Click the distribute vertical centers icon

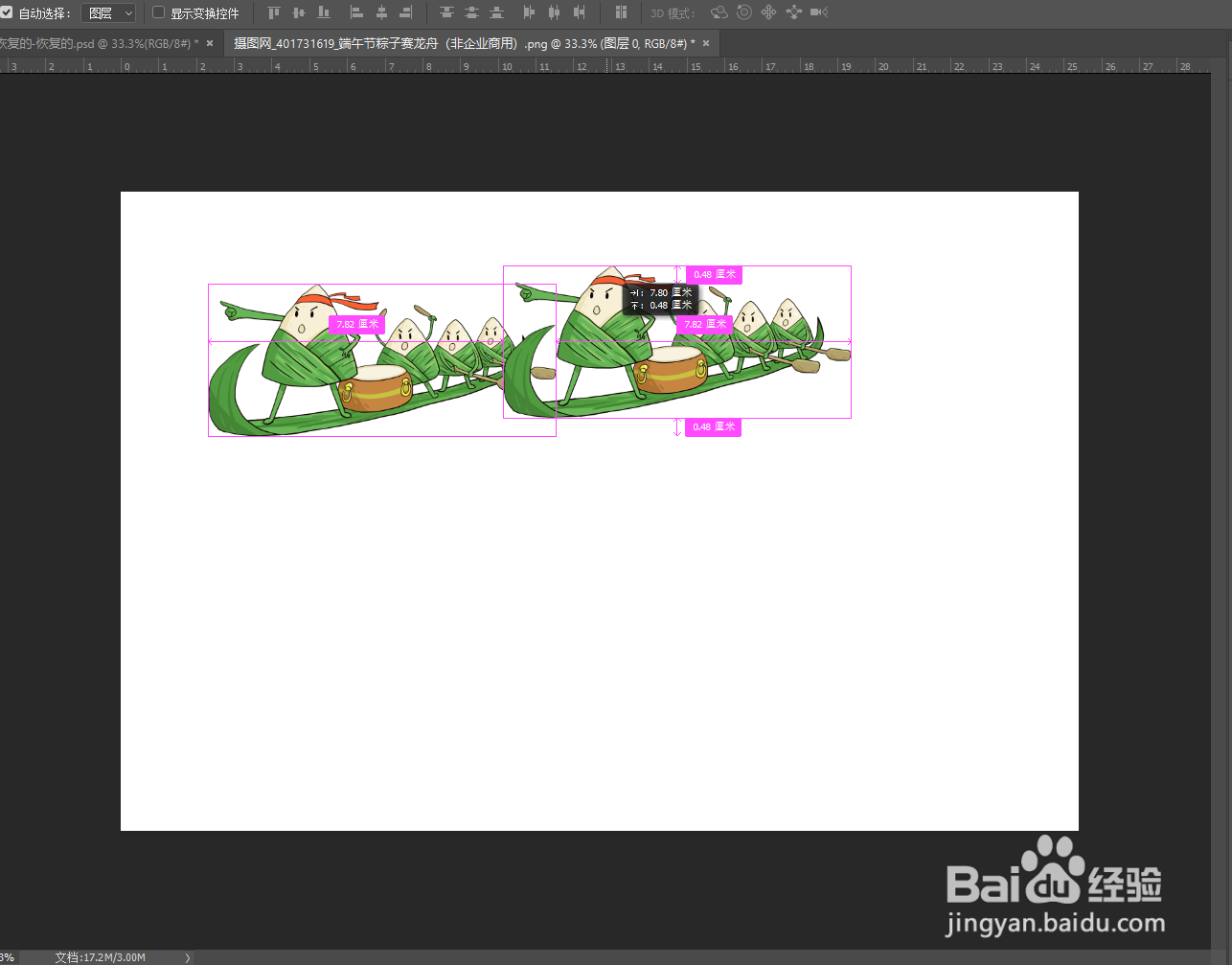coord(471,12)
